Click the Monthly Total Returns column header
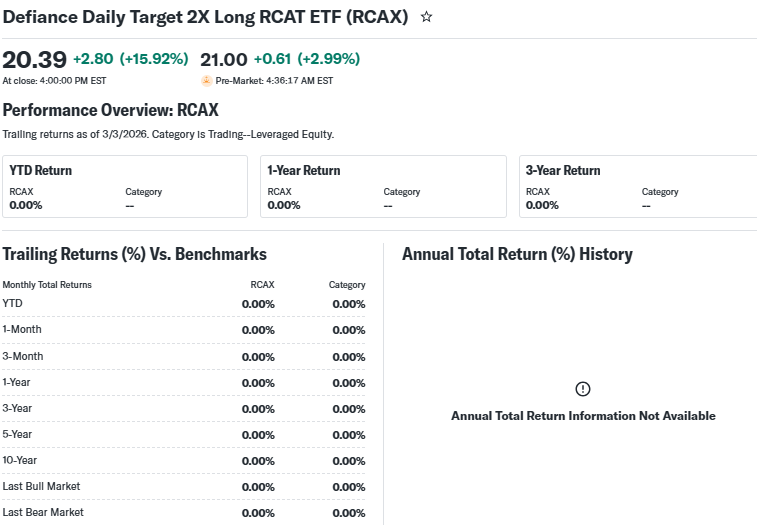The height and width of the screenshot is (526, 757). (x=47, y=285)
